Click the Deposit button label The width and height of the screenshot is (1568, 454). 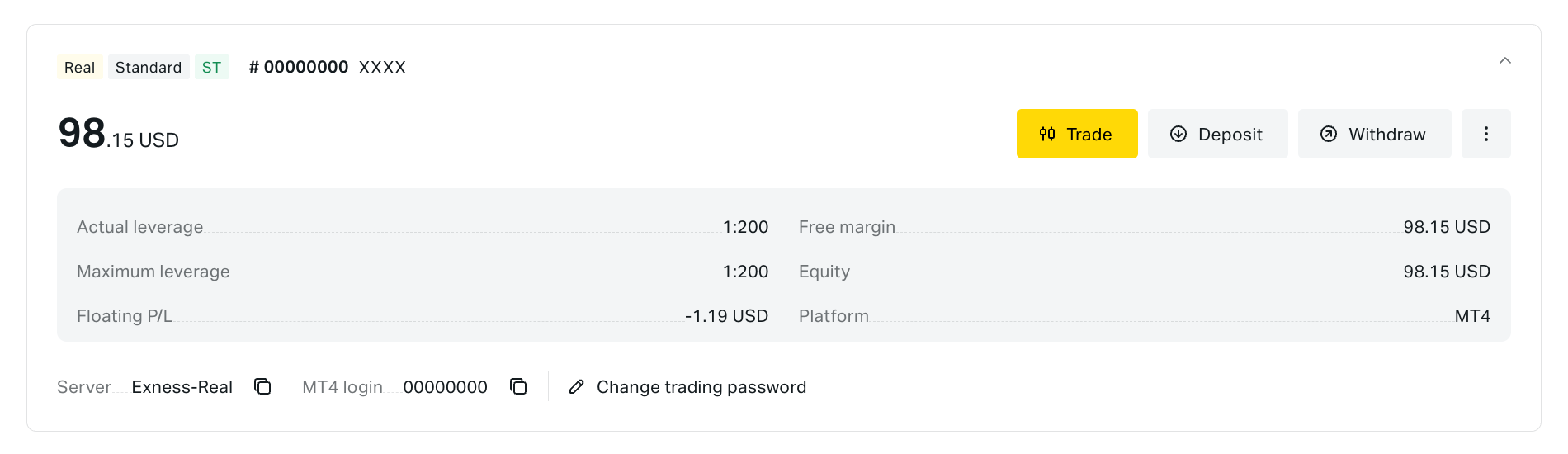click(x=1230, y=135)
